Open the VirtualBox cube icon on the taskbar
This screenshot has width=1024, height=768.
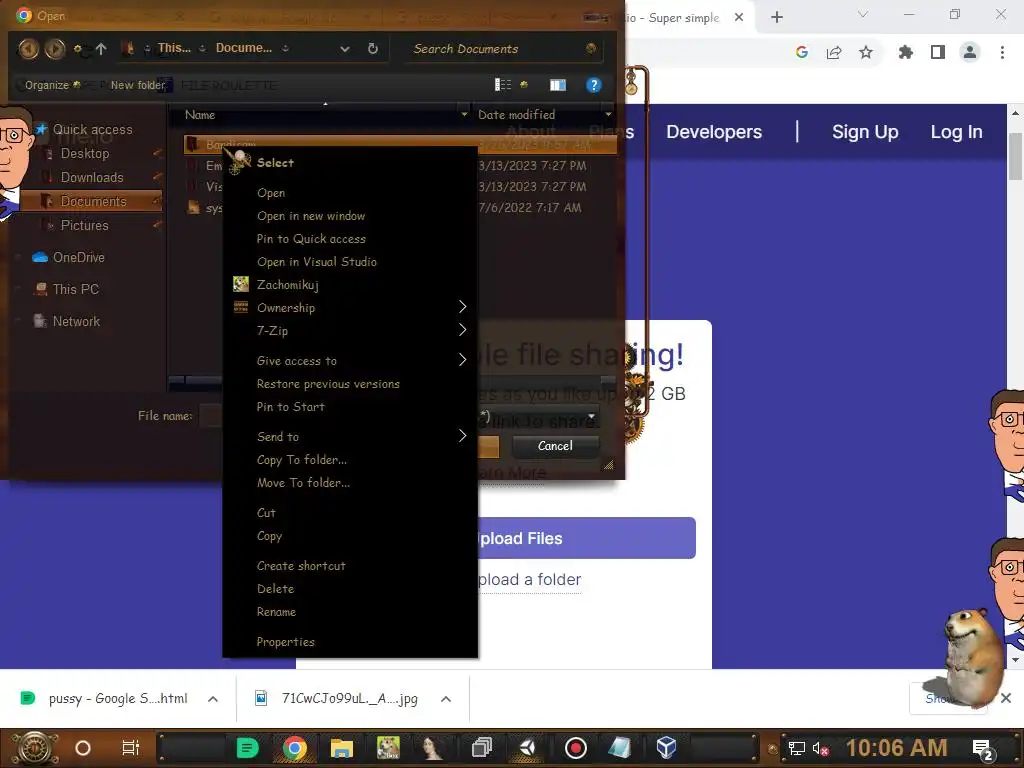click(x=665, y=747)
